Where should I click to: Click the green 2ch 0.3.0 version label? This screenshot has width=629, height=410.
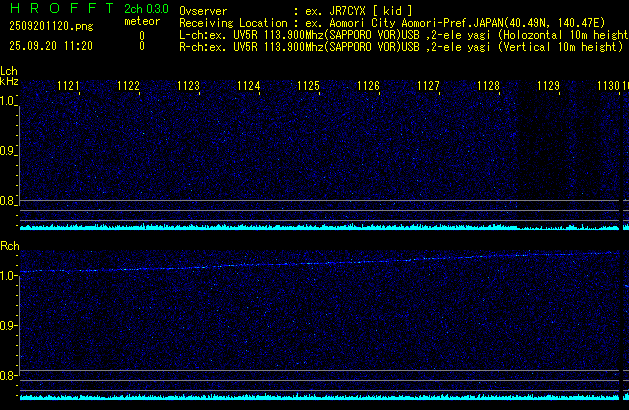point(145,9)
